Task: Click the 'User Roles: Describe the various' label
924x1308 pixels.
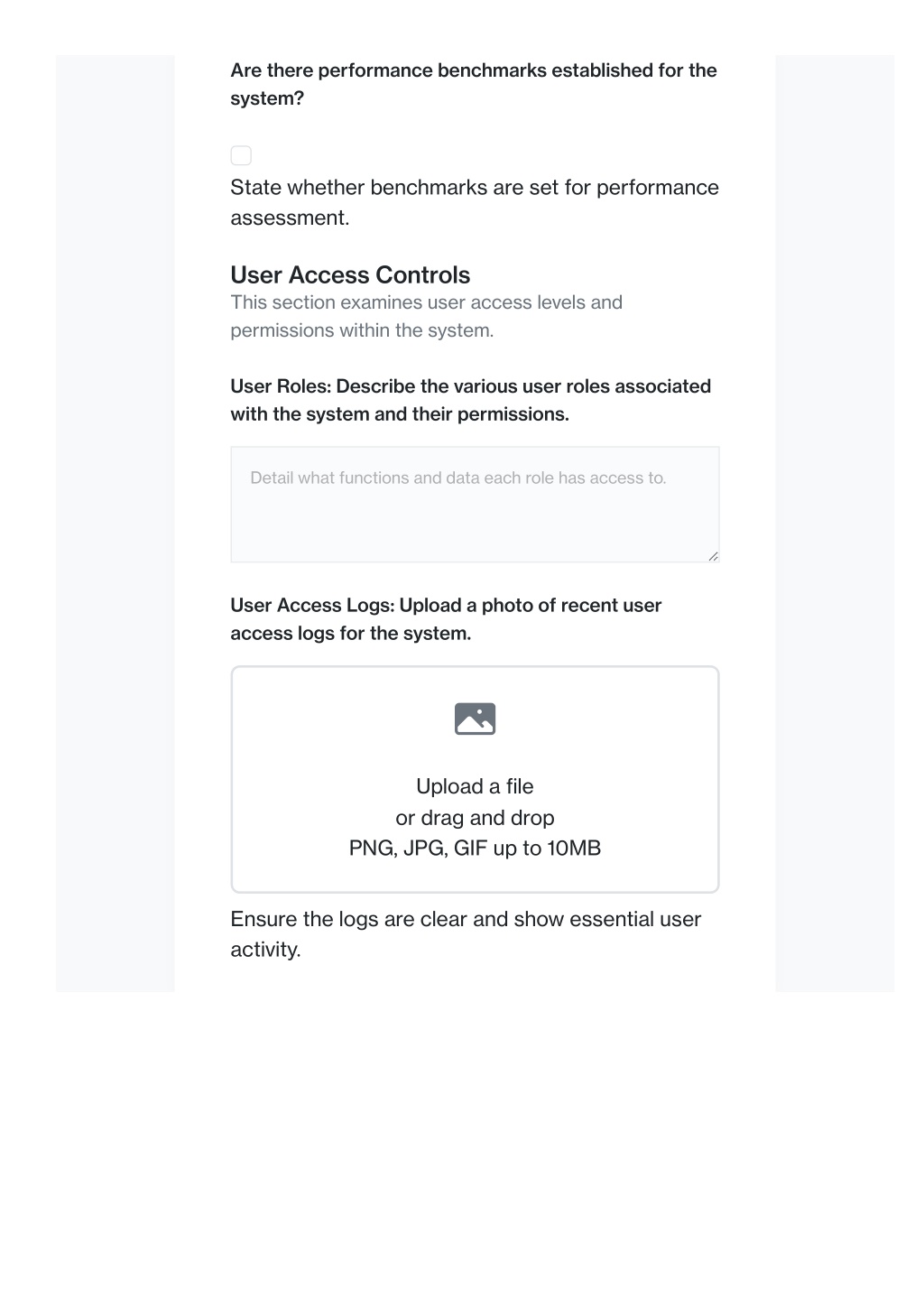Action: click(471, 400)
